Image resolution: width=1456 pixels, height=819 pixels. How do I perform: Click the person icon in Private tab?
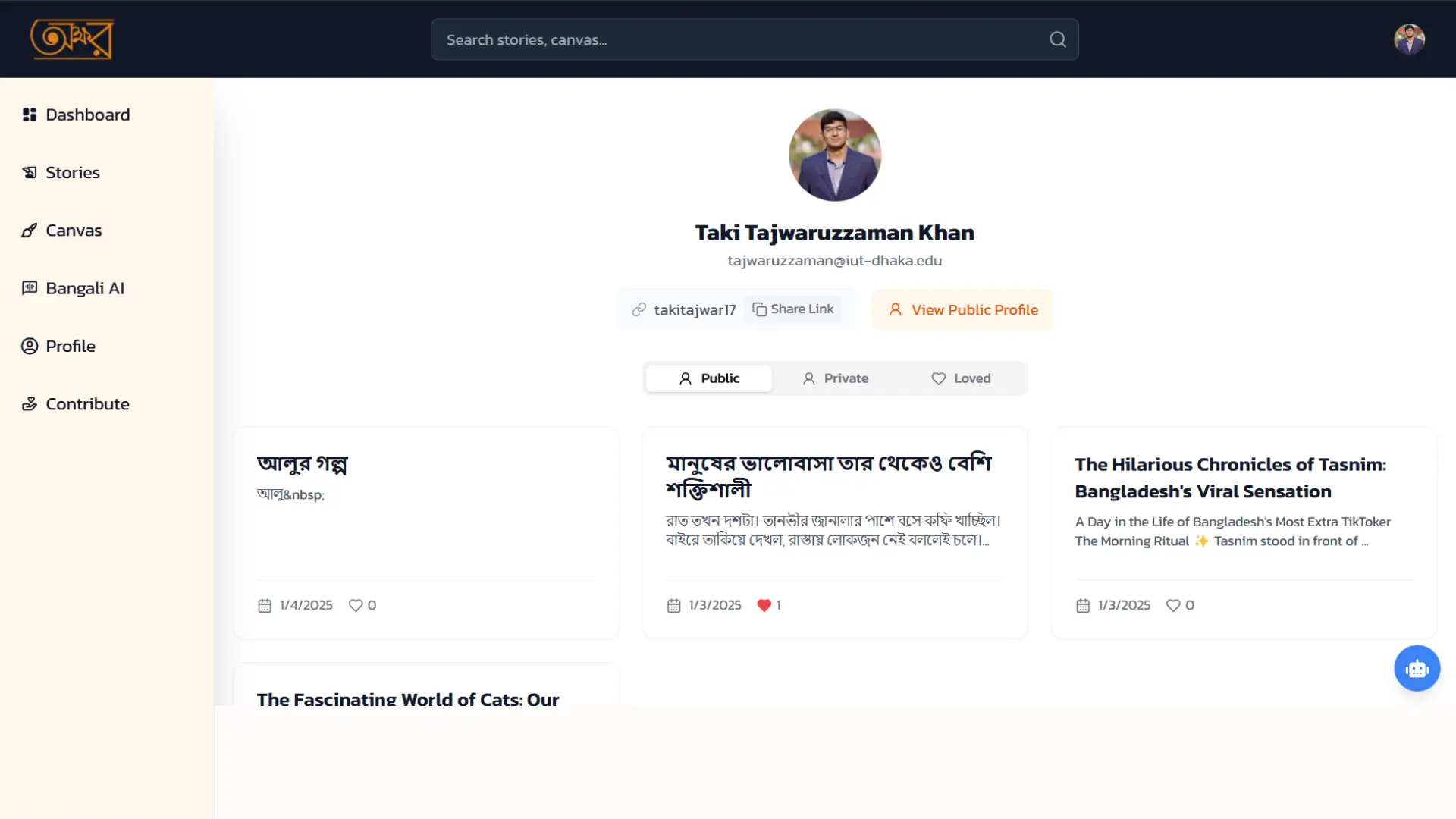click(808, 378)
